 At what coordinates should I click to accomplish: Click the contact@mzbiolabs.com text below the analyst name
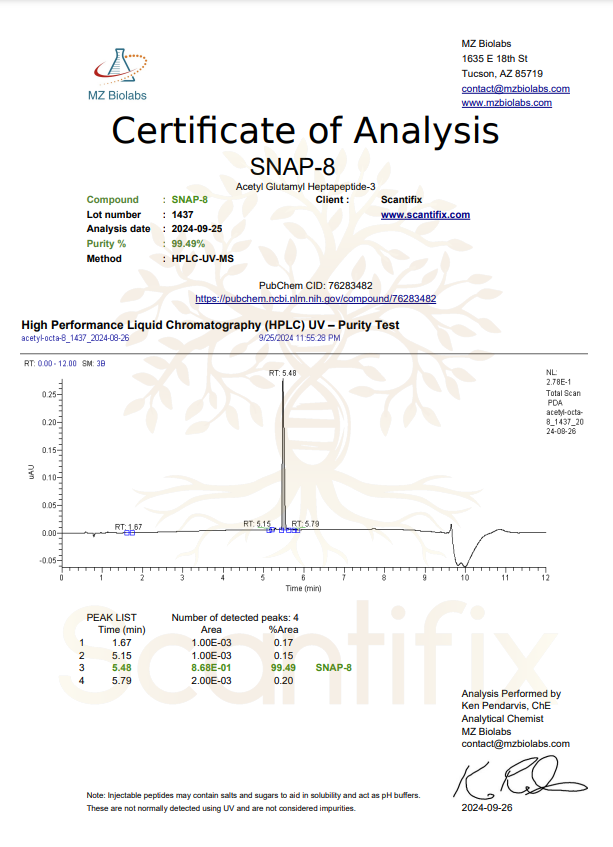(515, 744)
